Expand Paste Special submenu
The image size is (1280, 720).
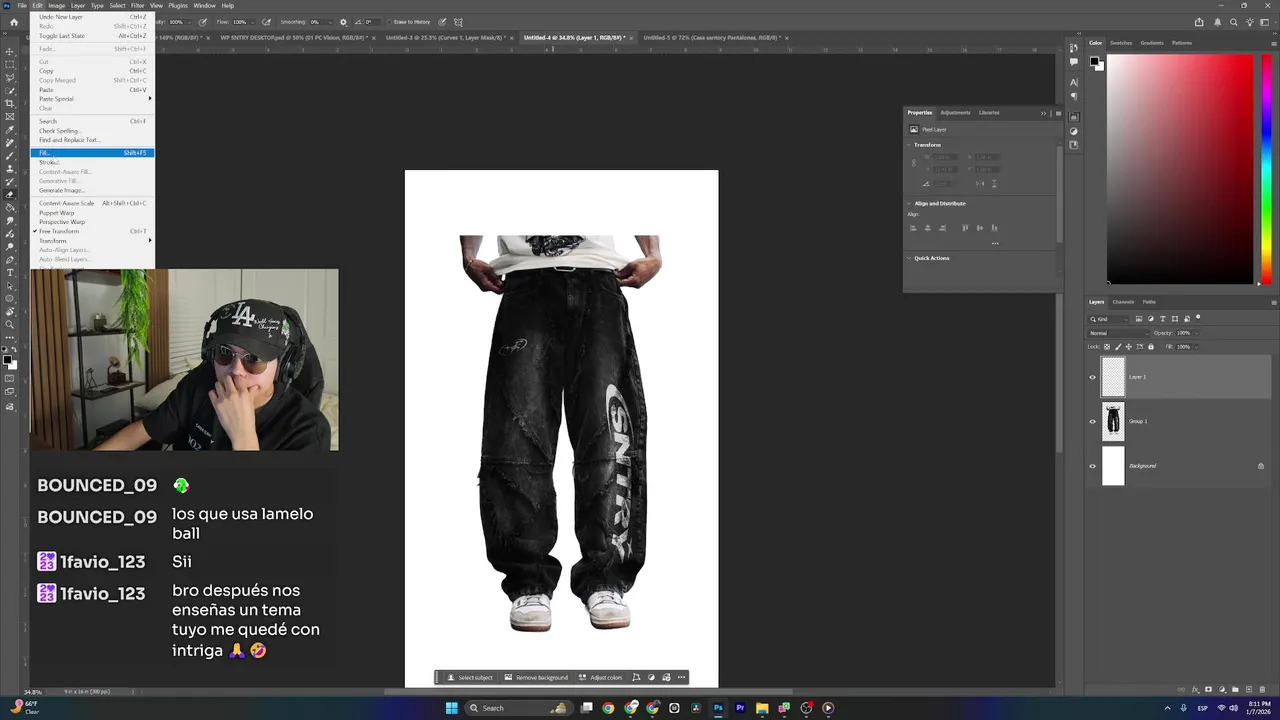click(92, 99)
